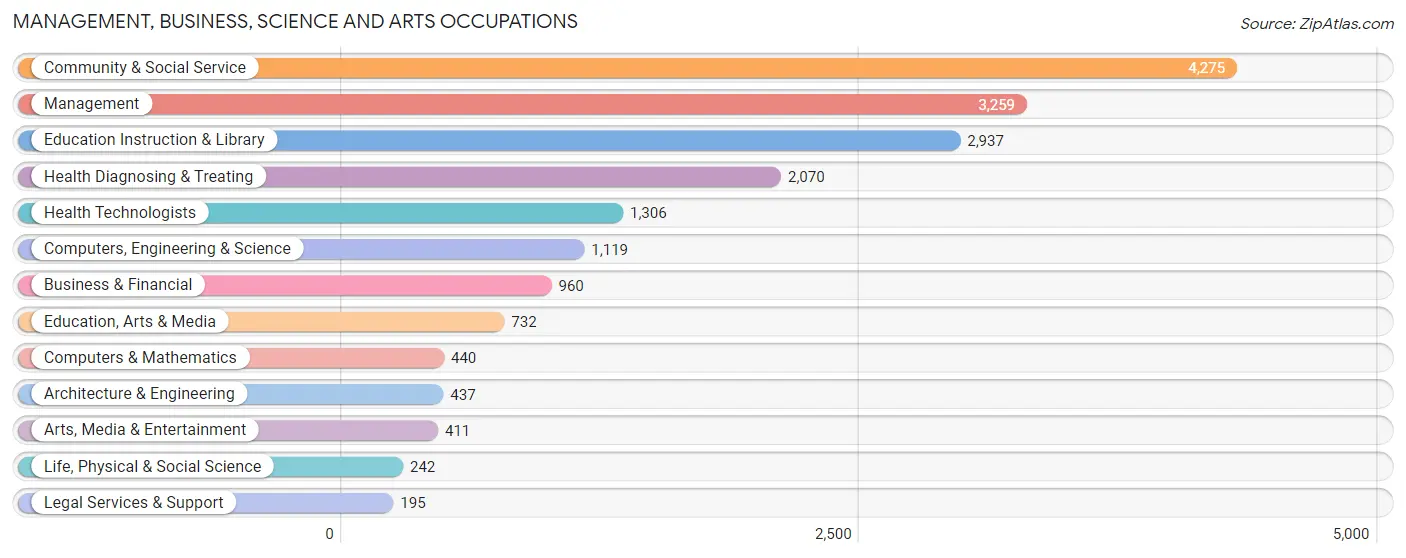The width and height of the screenshot is (1406, 558).
Task: Select the orange 4,275 bar
Action: tap(627, 68)
